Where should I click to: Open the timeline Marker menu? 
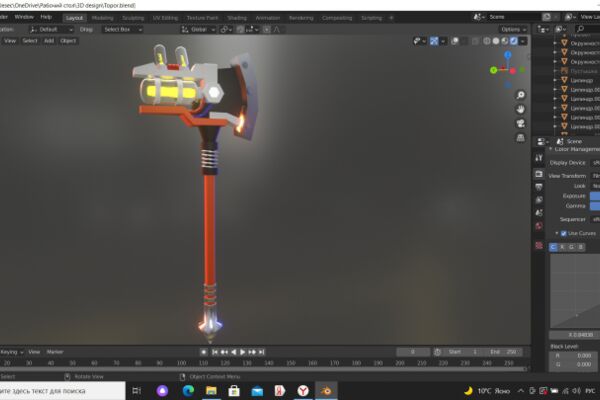55,352
